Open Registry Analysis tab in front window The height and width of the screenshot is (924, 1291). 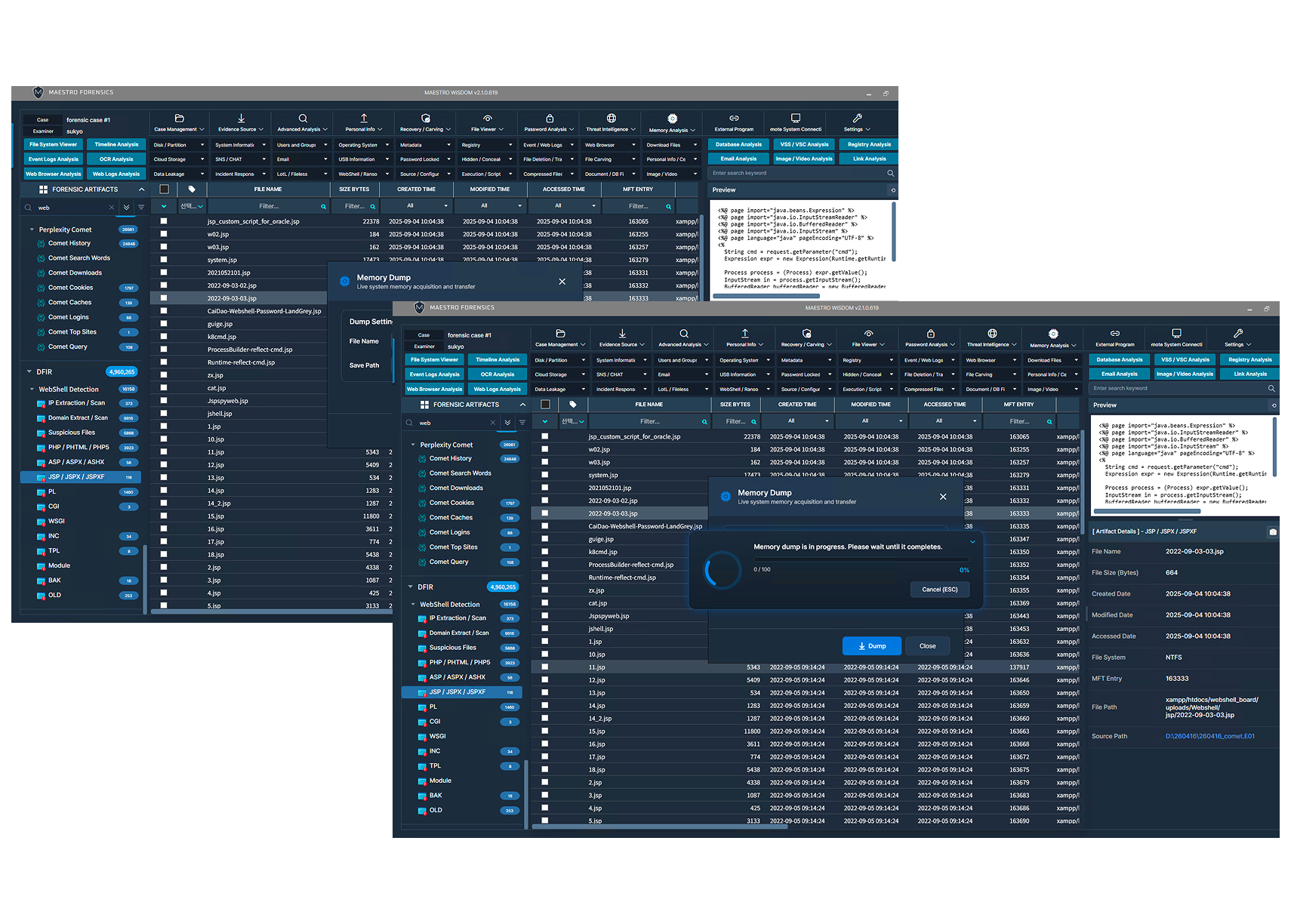coord(1249,360)
